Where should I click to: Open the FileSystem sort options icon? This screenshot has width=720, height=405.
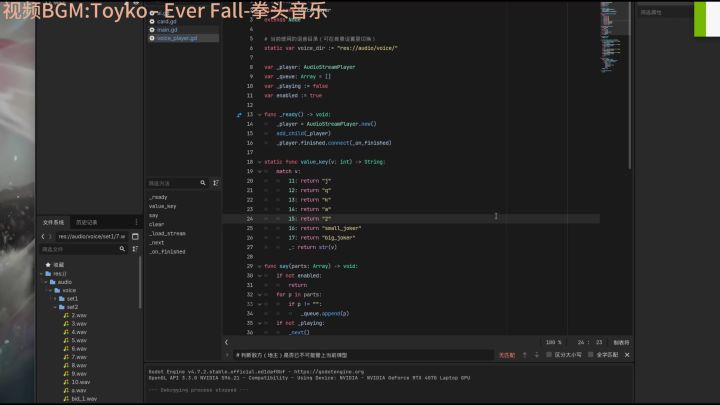point(135,249)
